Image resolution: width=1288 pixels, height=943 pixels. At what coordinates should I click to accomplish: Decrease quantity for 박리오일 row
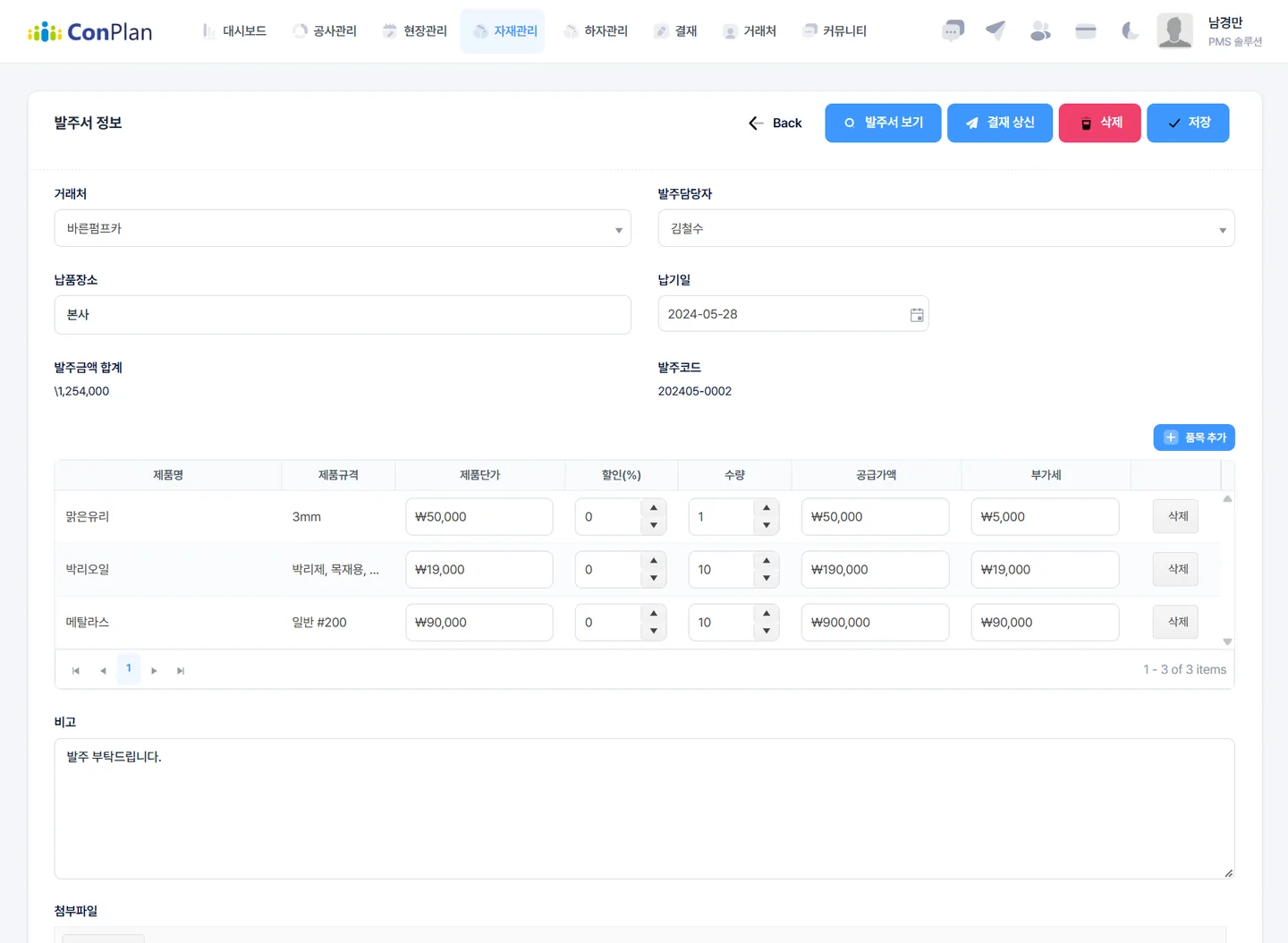[767, 578]
